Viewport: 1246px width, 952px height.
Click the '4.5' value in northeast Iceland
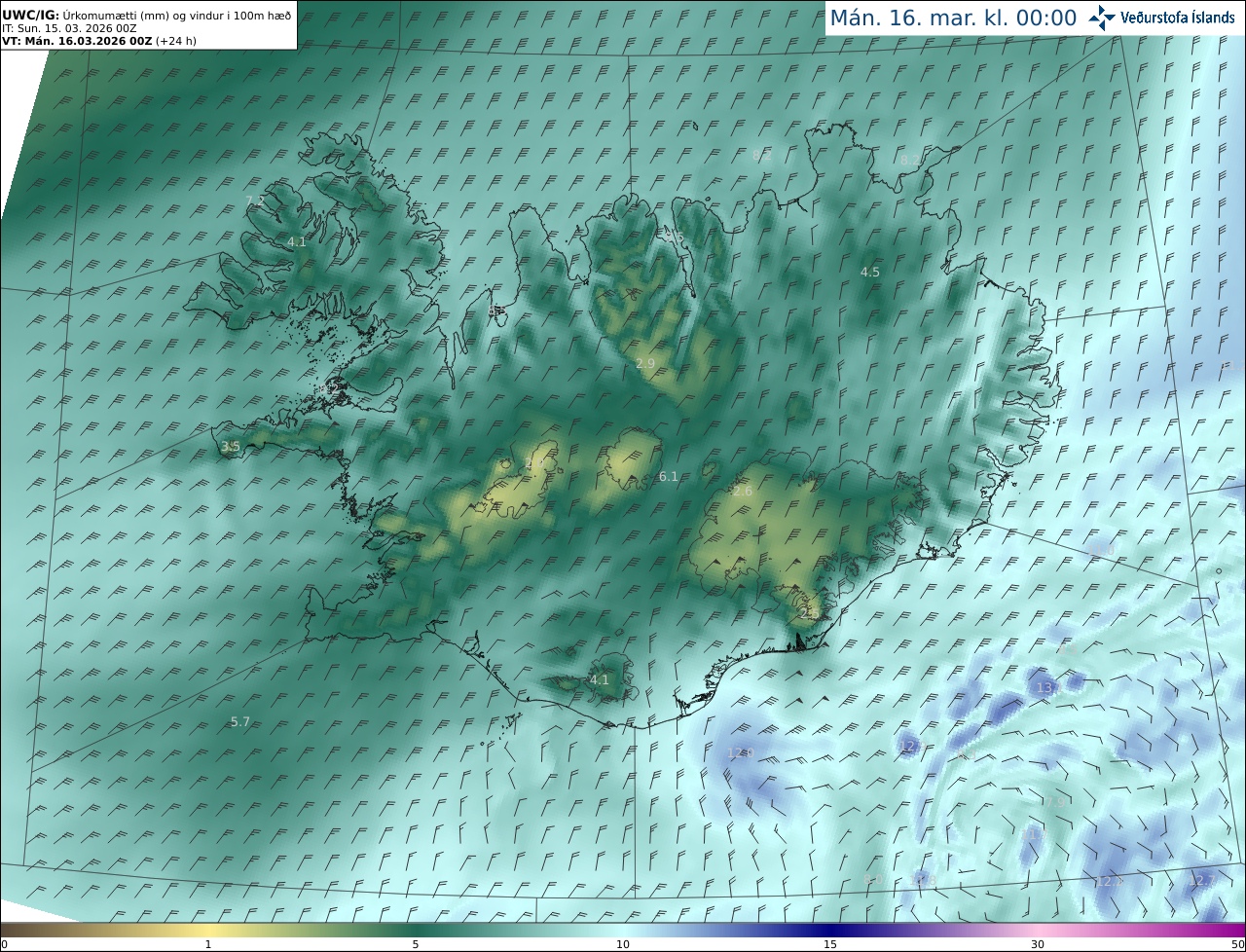click(x=870, y=273)
